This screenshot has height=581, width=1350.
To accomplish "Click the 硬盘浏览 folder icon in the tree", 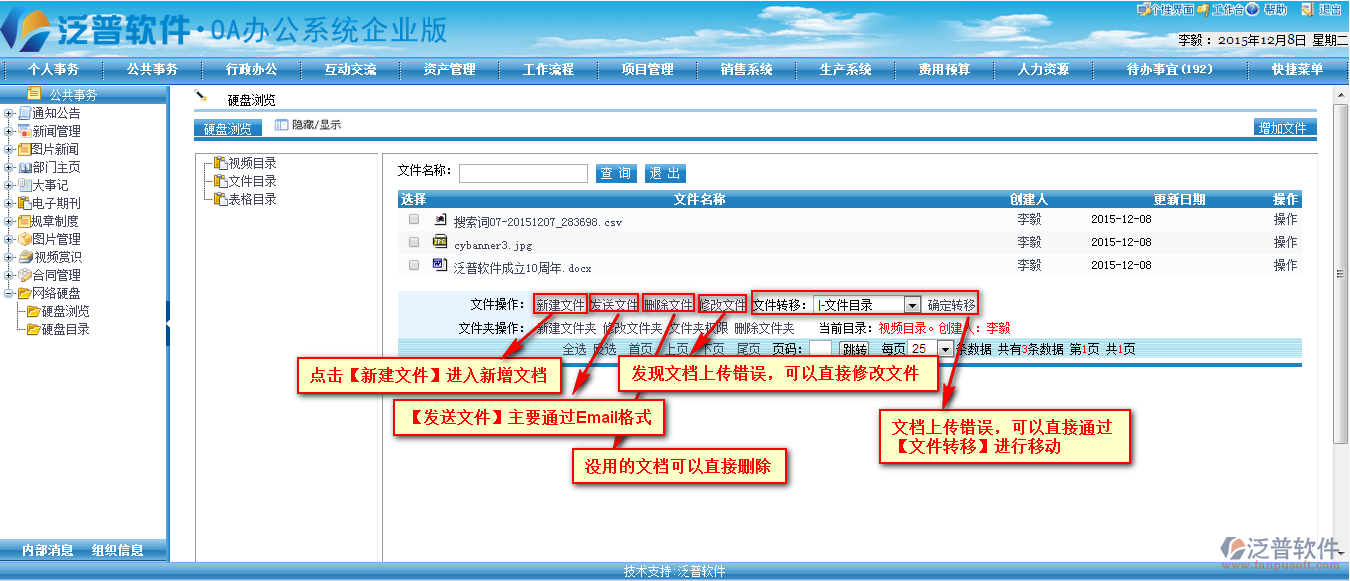I will tap(33, 311).
